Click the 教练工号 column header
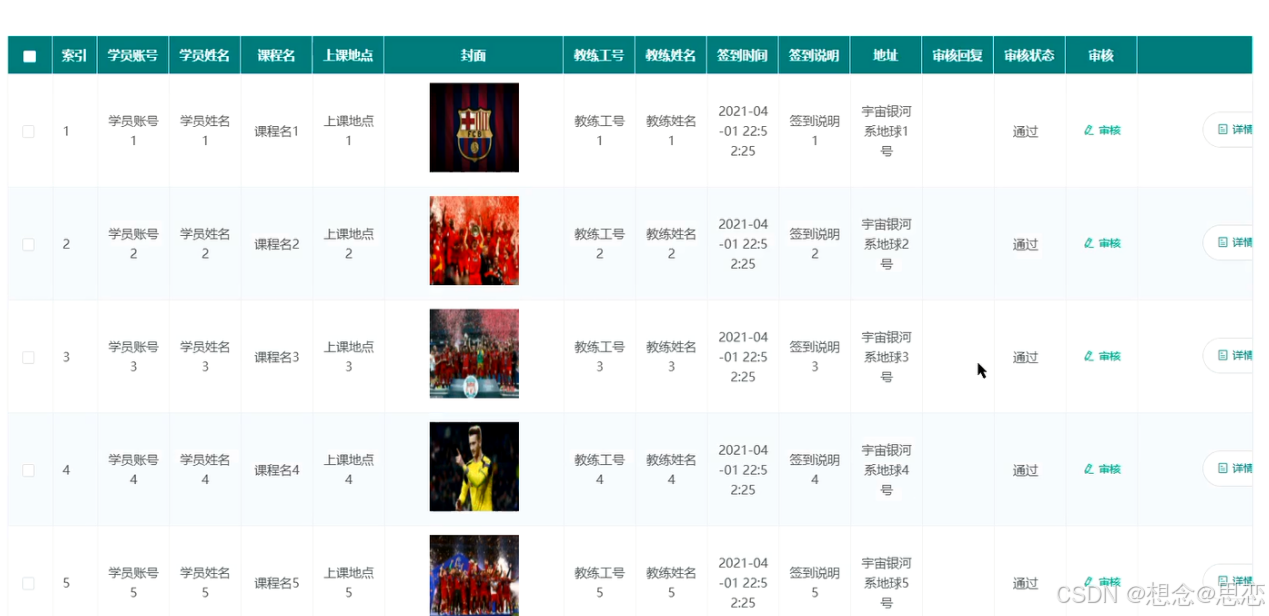 click(599, 56)
